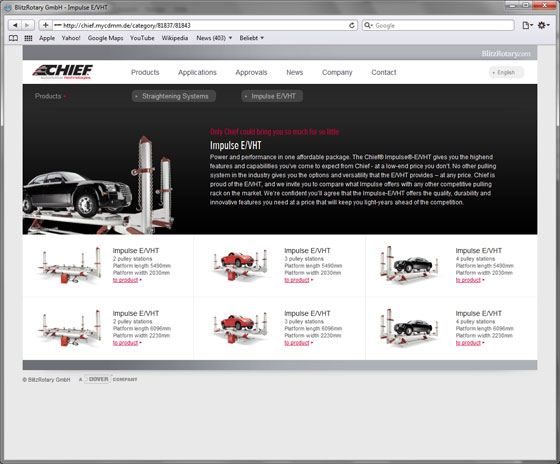Open the settings gear menu
560x464 pixels.
point(543,25)
